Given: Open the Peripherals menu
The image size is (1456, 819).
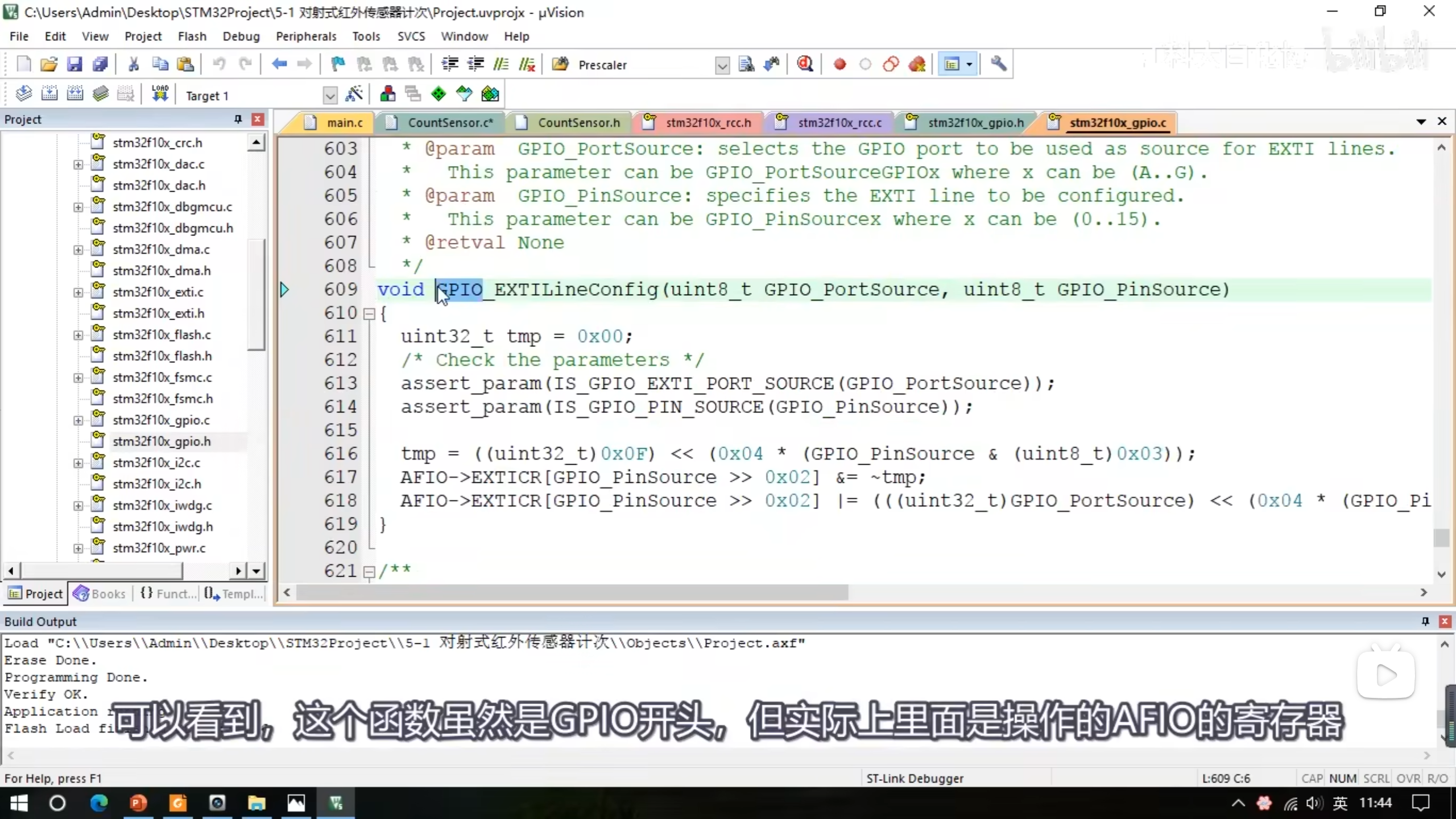Looking at the screenshot, I should pyautogui.click(x=306, y=36).
